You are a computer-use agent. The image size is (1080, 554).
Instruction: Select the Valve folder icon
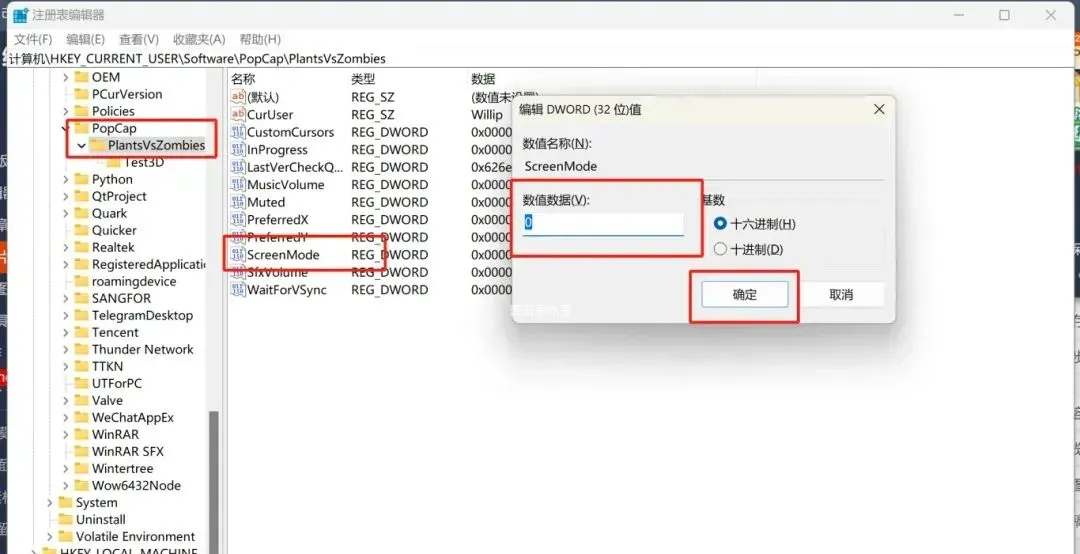coord(81,400)
